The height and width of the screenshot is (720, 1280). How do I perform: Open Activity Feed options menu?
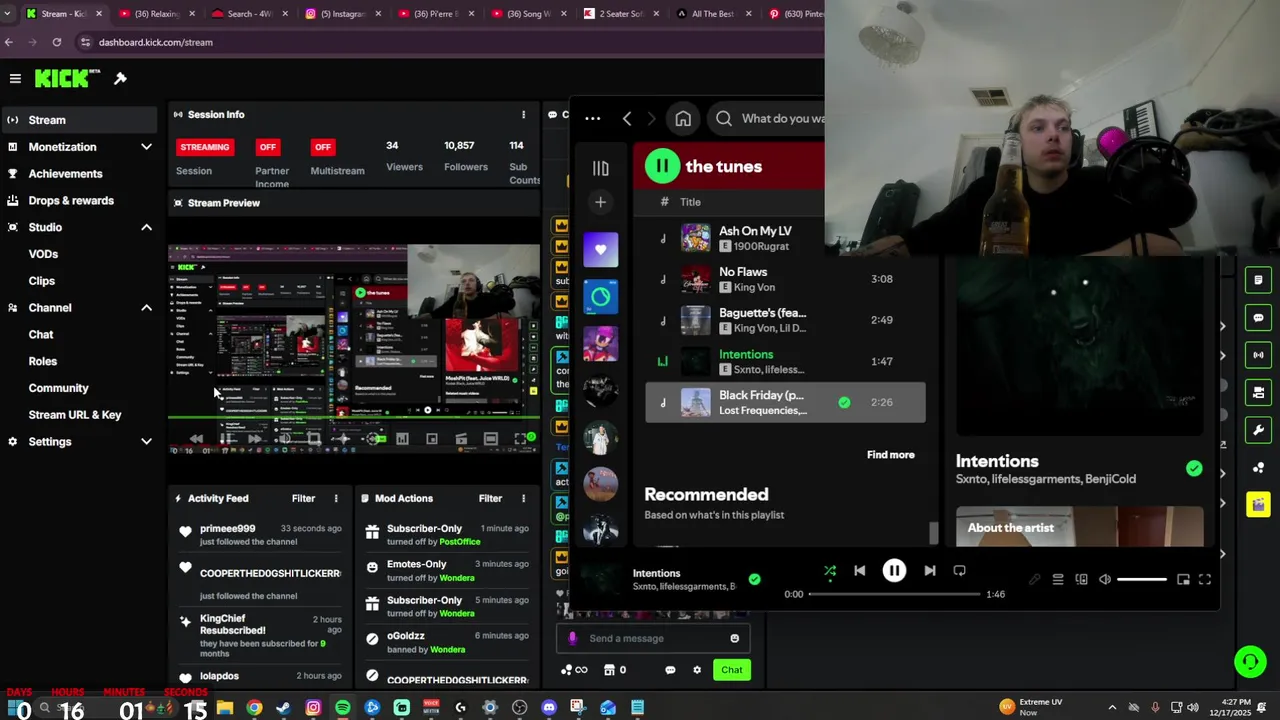(336, 498)
